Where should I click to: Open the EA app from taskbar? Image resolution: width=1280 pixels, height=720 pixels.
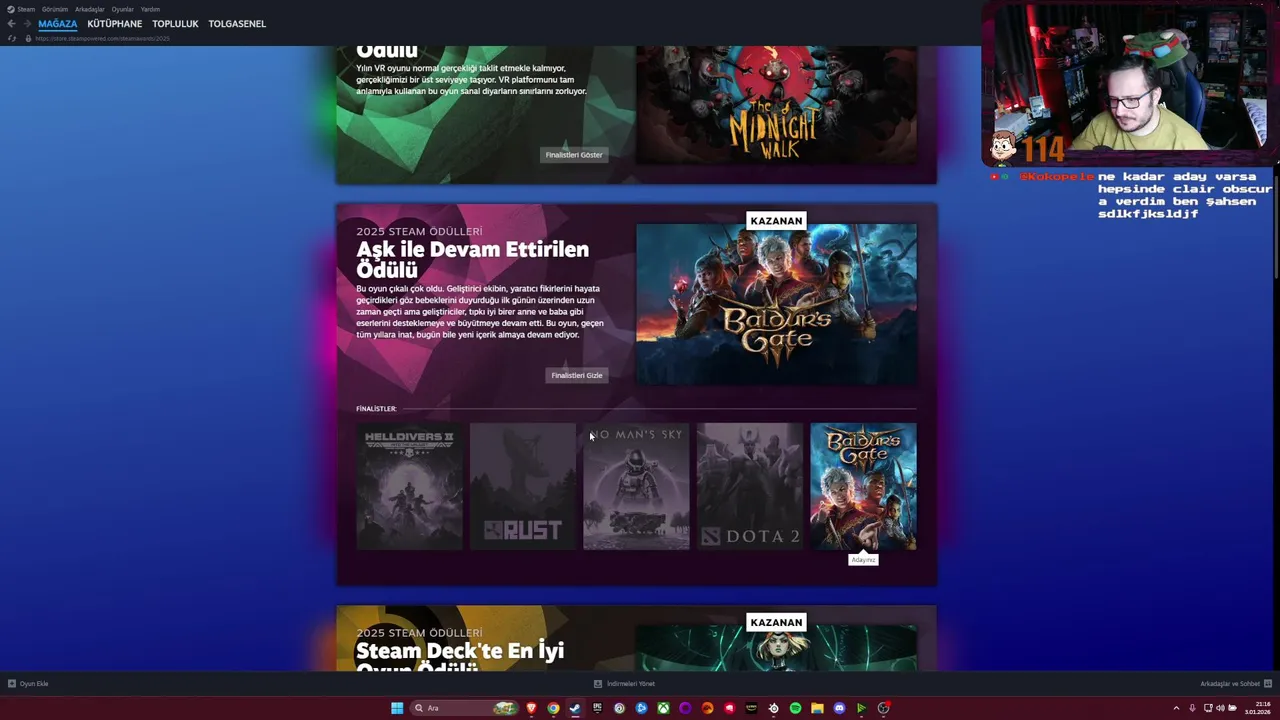707,708
